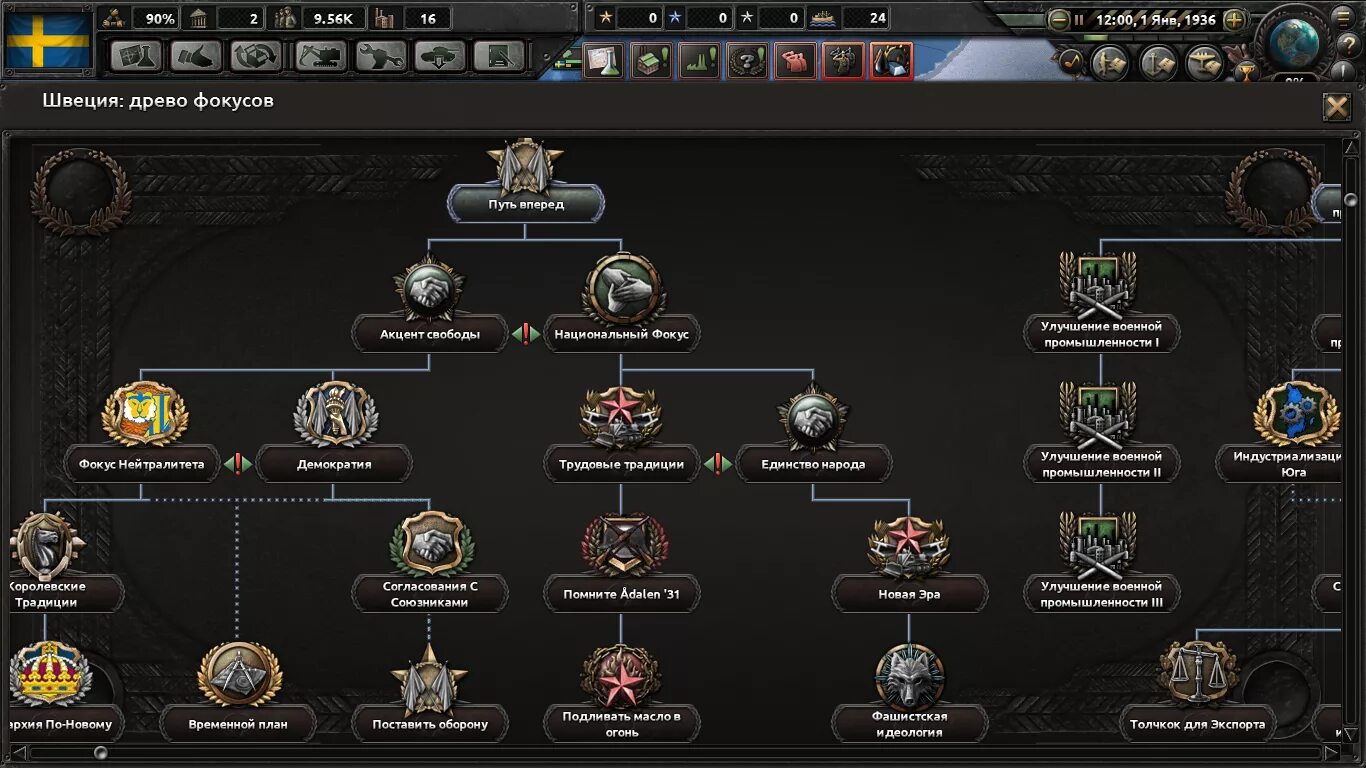1366x768 pixels.
Task: Open the air force plane overview icon
Action: [1206, 63]
